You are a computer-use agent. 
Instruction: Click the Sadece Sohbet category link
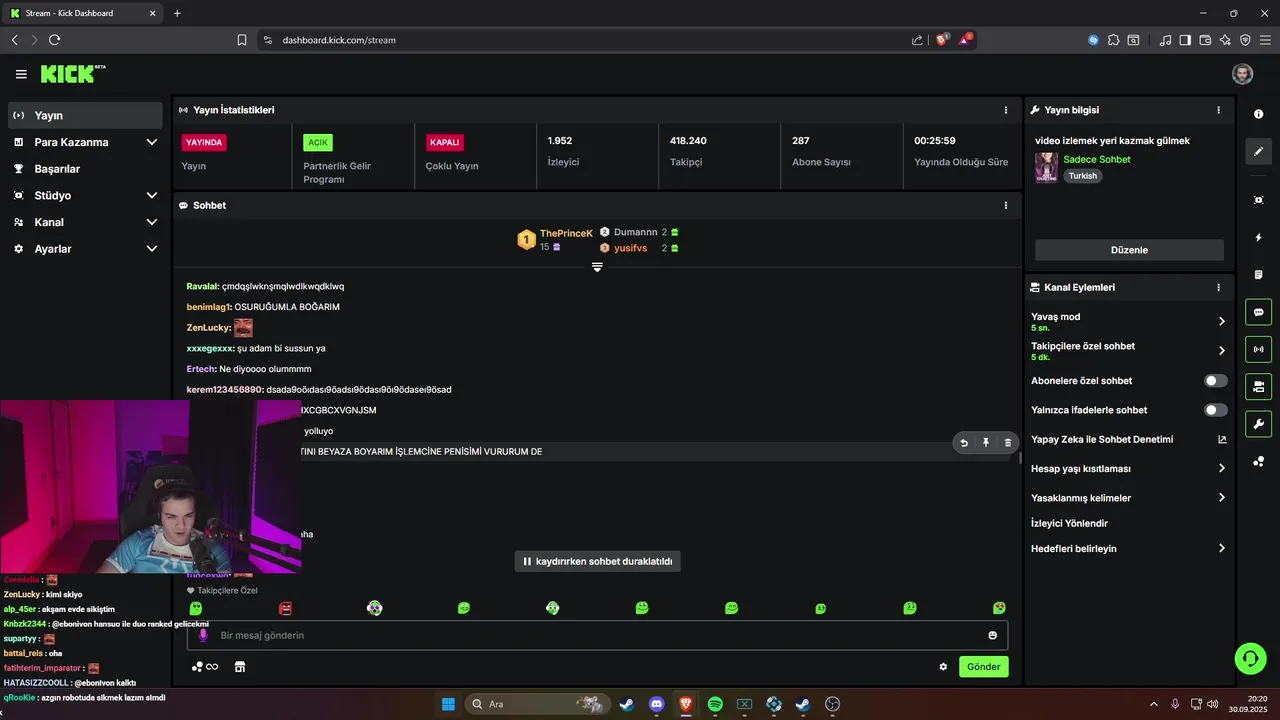pyautogui.click(x=1097, y=160)
